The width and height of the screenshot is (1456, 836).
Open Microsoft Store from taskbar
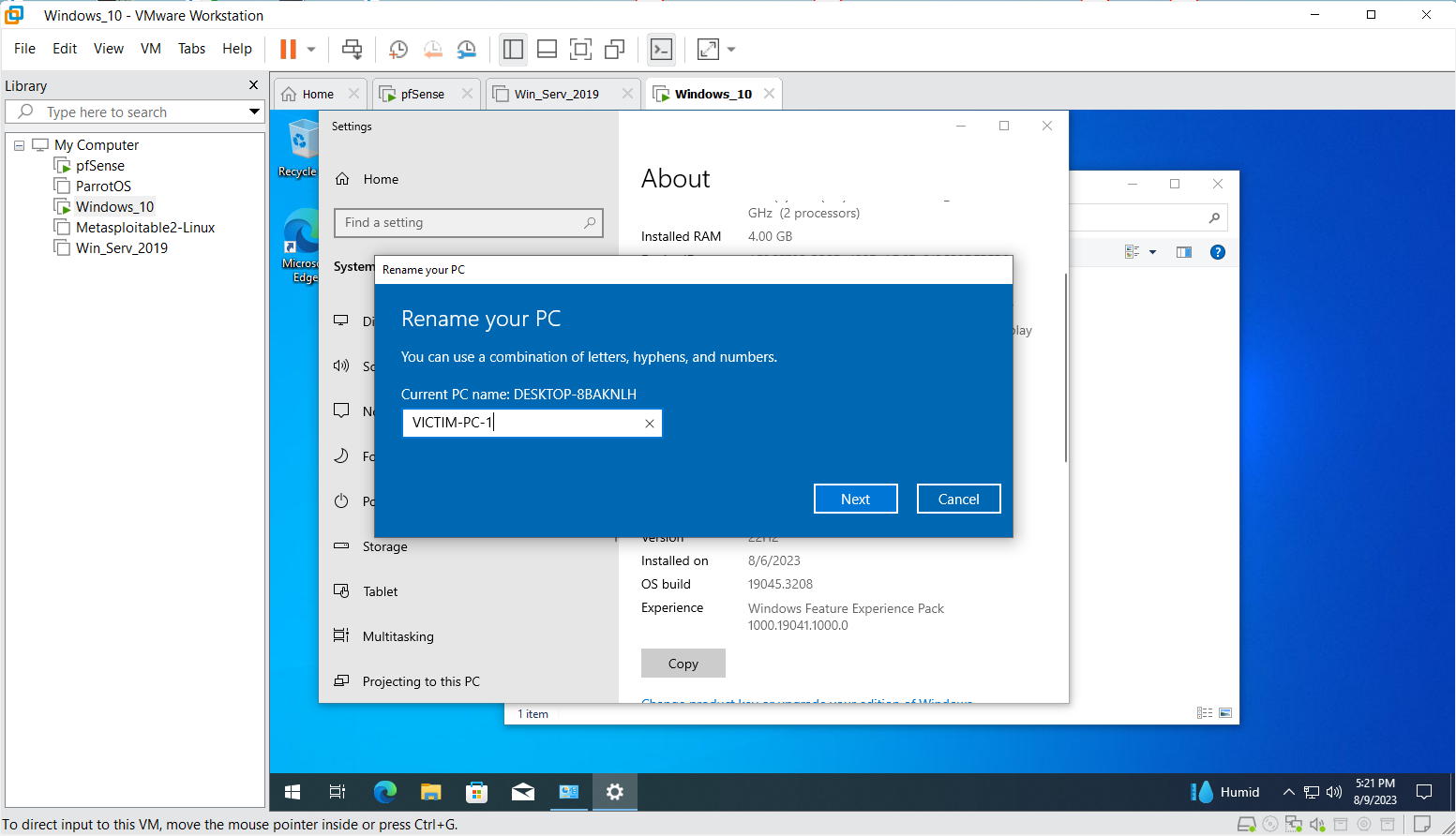(476, 792)
